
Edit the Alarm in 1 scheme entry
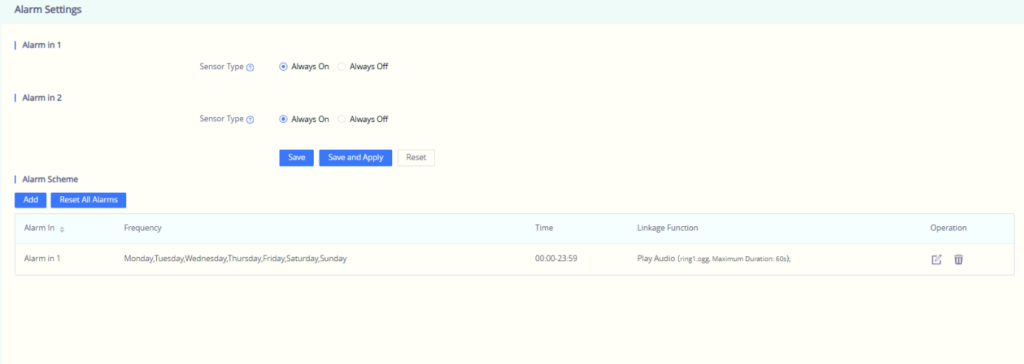[936, 259]
